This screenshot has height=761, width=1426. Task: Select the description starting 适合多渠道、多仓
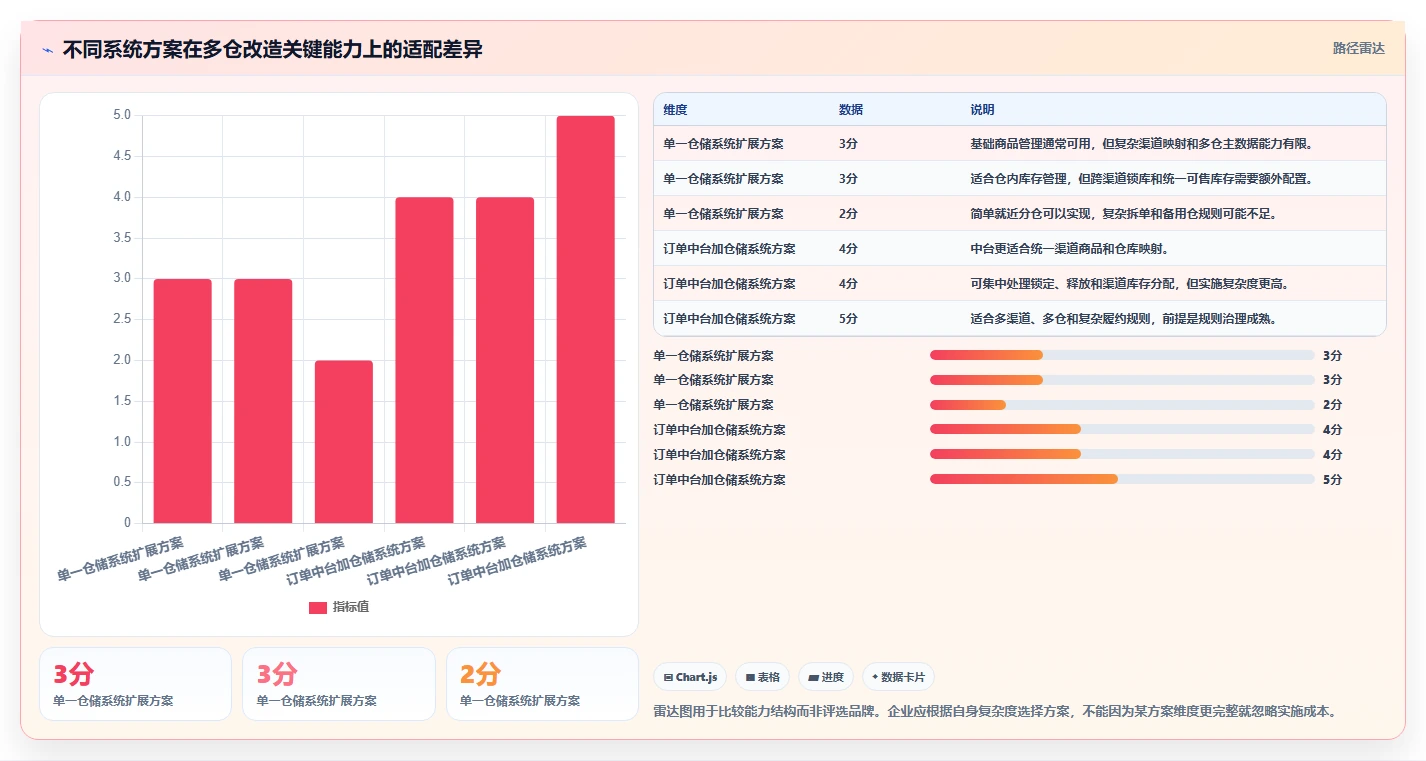(1123, 319)
